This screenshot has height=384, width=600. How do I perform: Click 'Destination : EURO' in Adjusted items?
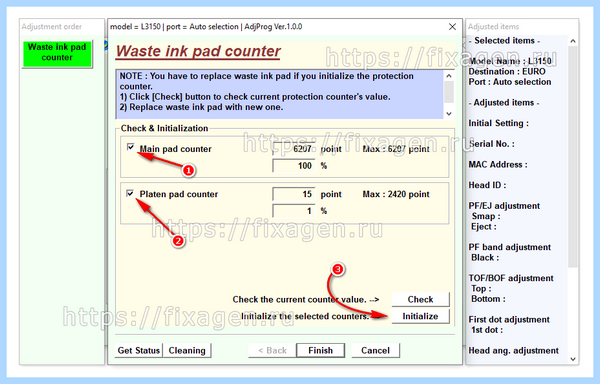(507, 72)
